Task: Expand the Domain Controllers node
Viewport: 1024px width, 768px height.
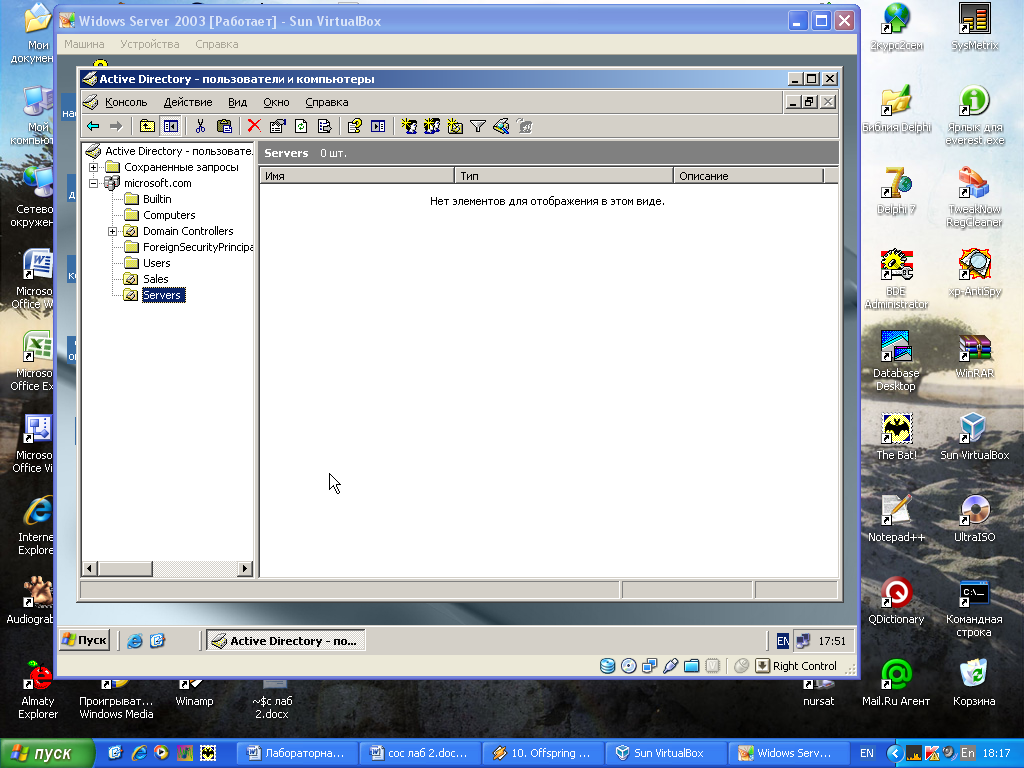Action: point(112,231)
